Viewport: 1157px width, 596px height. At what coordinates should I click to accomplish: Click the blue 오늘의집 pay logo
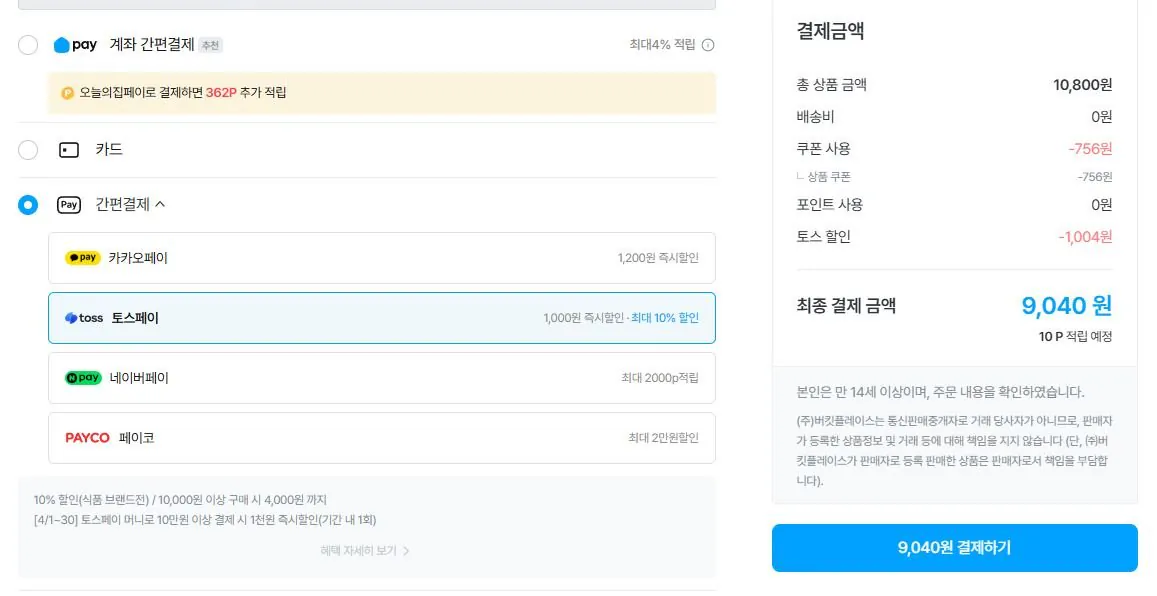(x=75, y=45)
